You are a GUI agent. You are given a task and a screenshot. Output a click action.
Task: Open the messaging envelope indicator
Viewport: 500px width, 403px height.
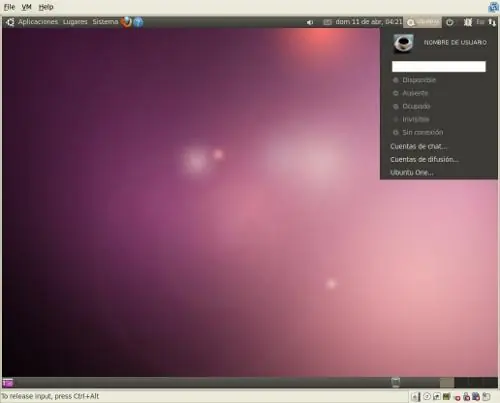327,22
